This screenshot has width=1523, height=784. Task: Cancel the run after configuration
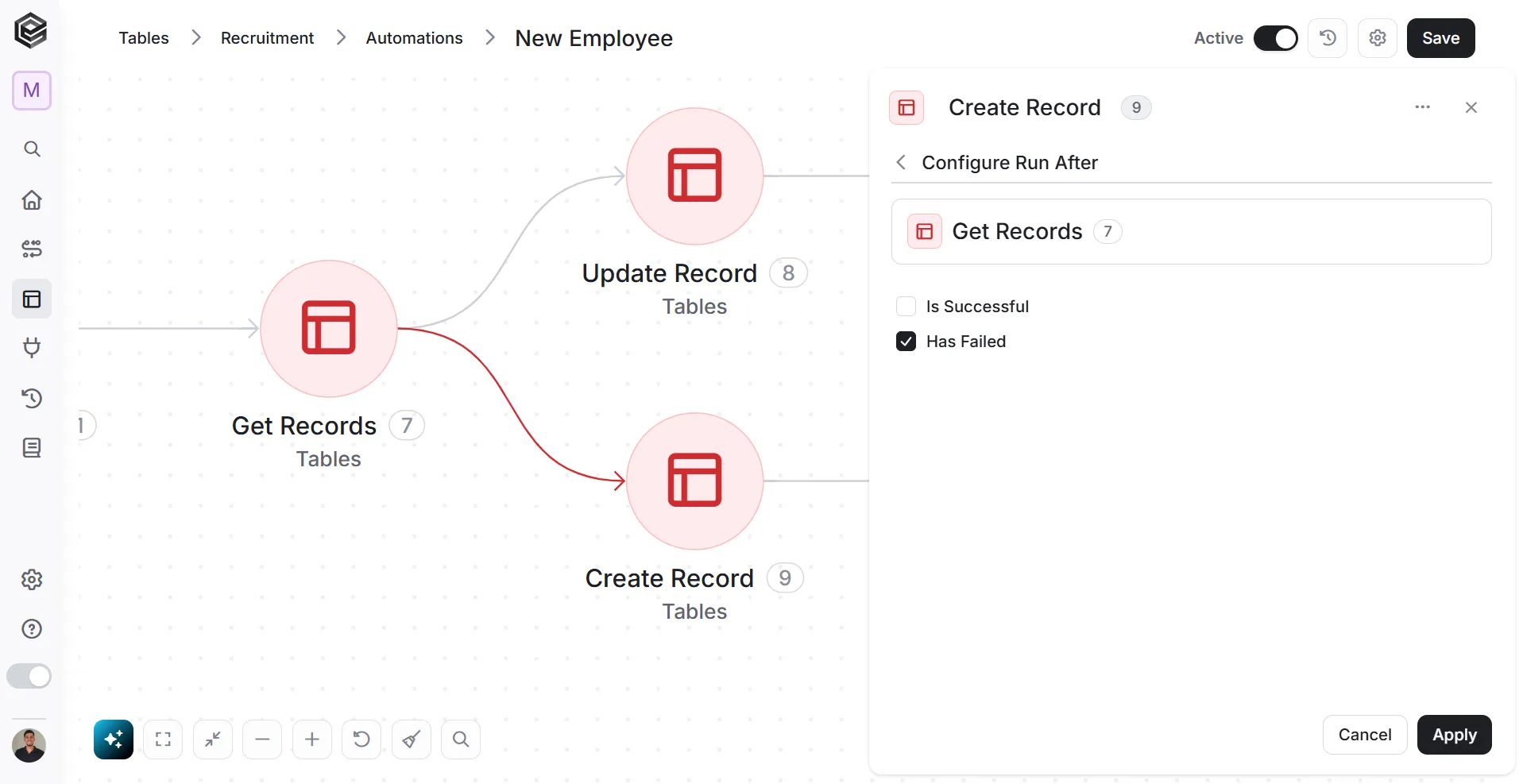(x=1364, y=735)
